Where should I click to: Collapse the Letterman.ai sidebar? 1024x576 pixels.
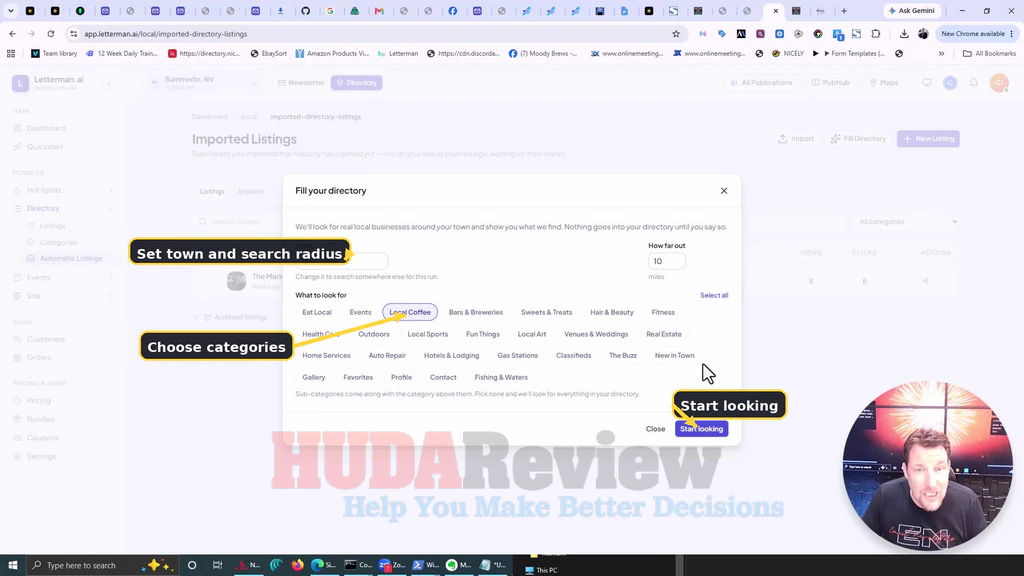click(109, 83)
